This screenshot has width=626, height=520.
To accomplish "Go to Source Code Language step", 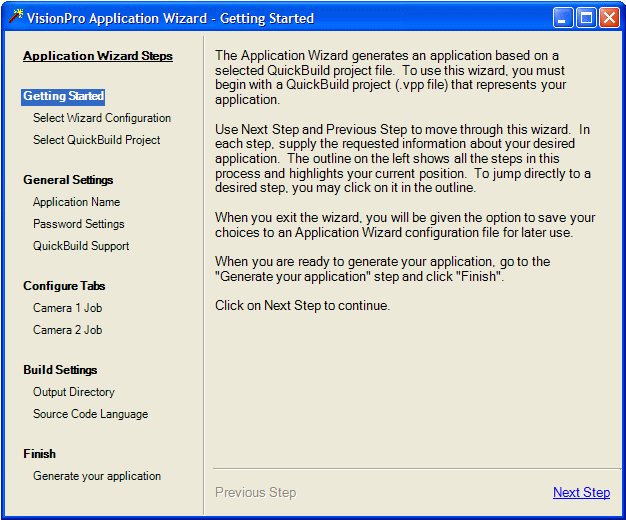I will coord(91,414).
